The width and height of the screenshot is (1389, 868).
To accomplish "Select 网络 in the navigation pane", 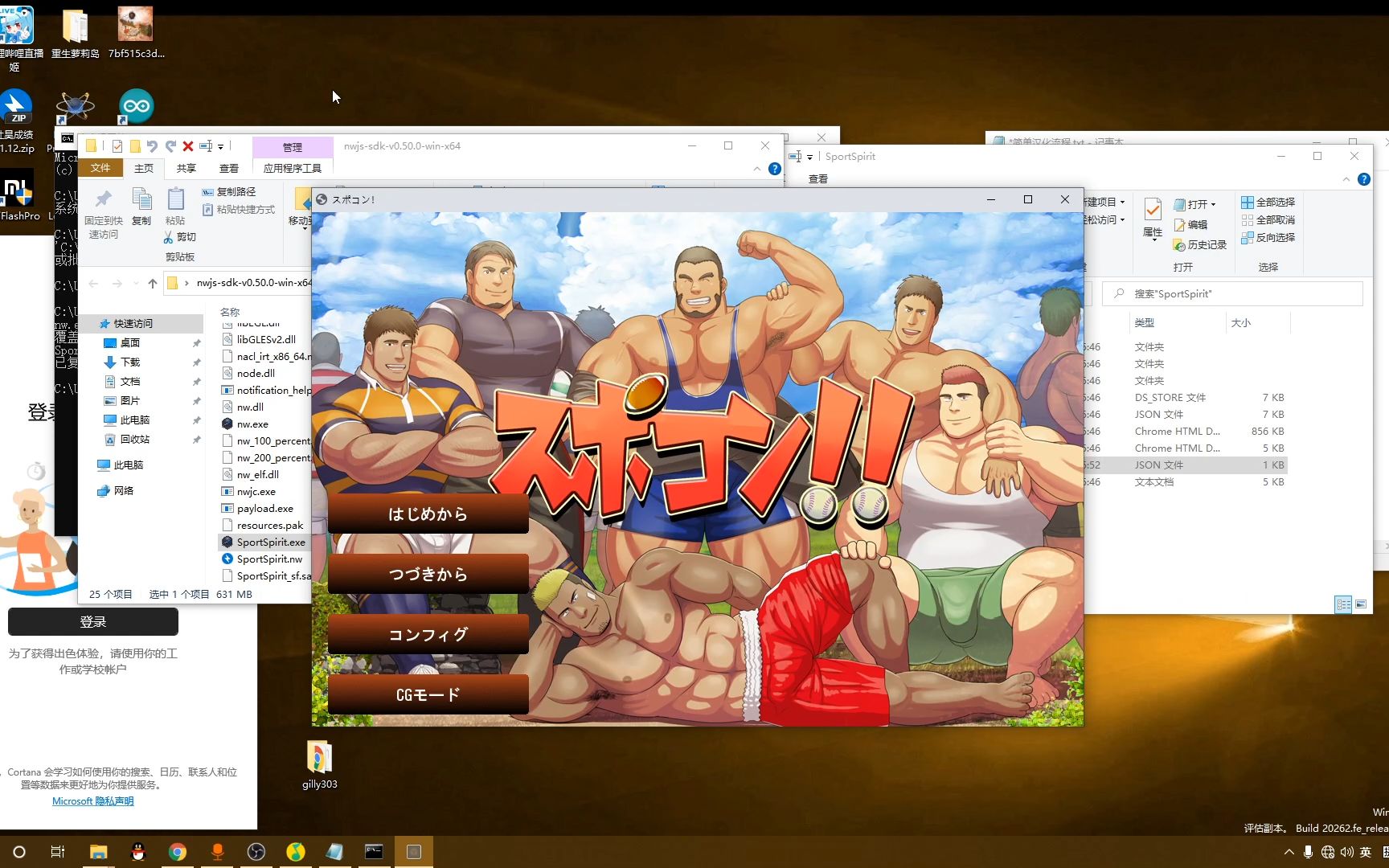I will 124,491.
